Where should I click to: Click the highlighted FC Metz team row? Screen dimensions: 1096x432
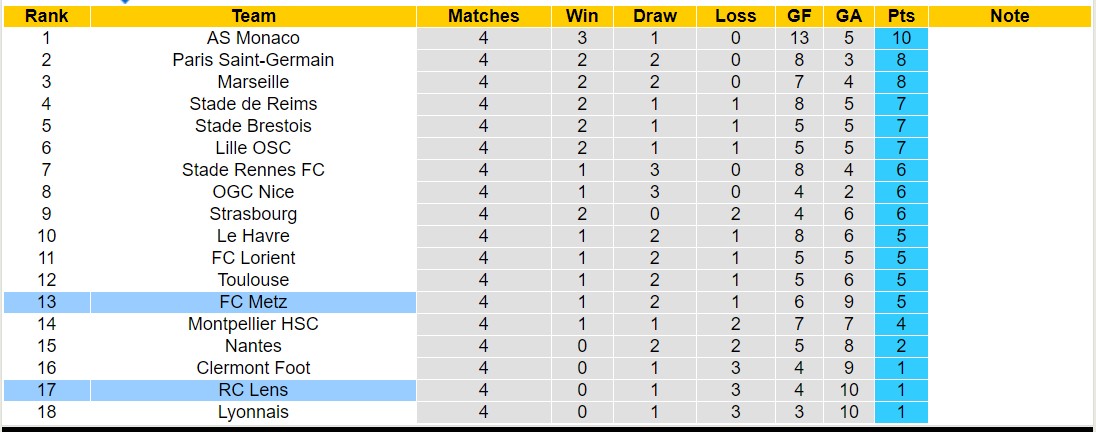click(253, 302)
